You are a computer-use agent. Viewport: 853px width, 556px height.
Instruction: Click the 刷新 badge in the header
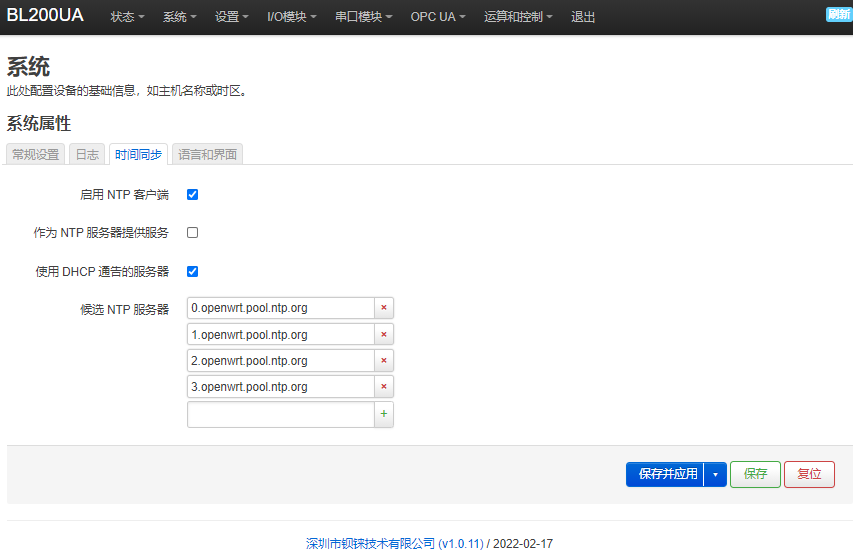[x=839, y=15]
